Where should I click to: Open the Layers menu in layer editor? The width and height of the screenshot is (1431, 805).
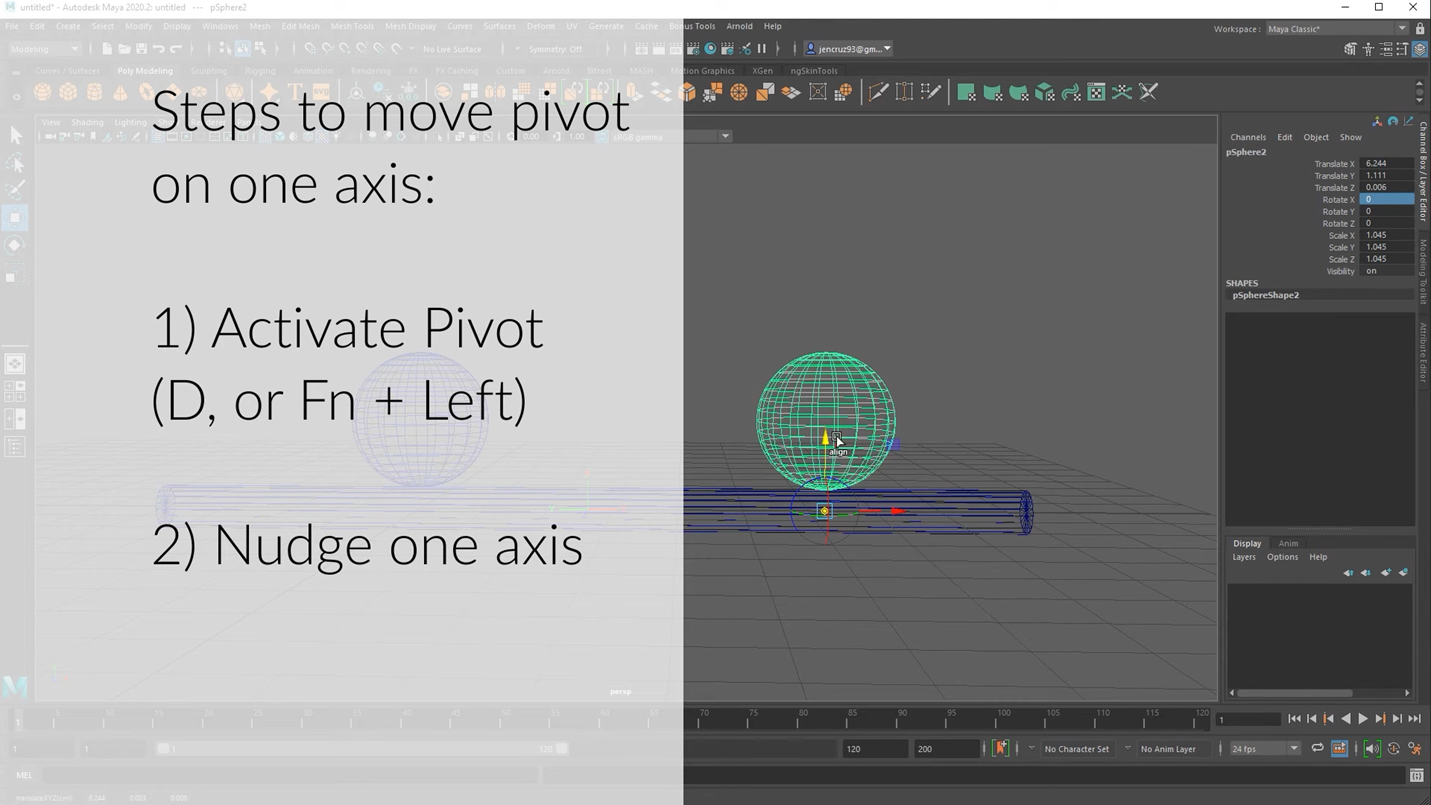tap(1244, 557)
